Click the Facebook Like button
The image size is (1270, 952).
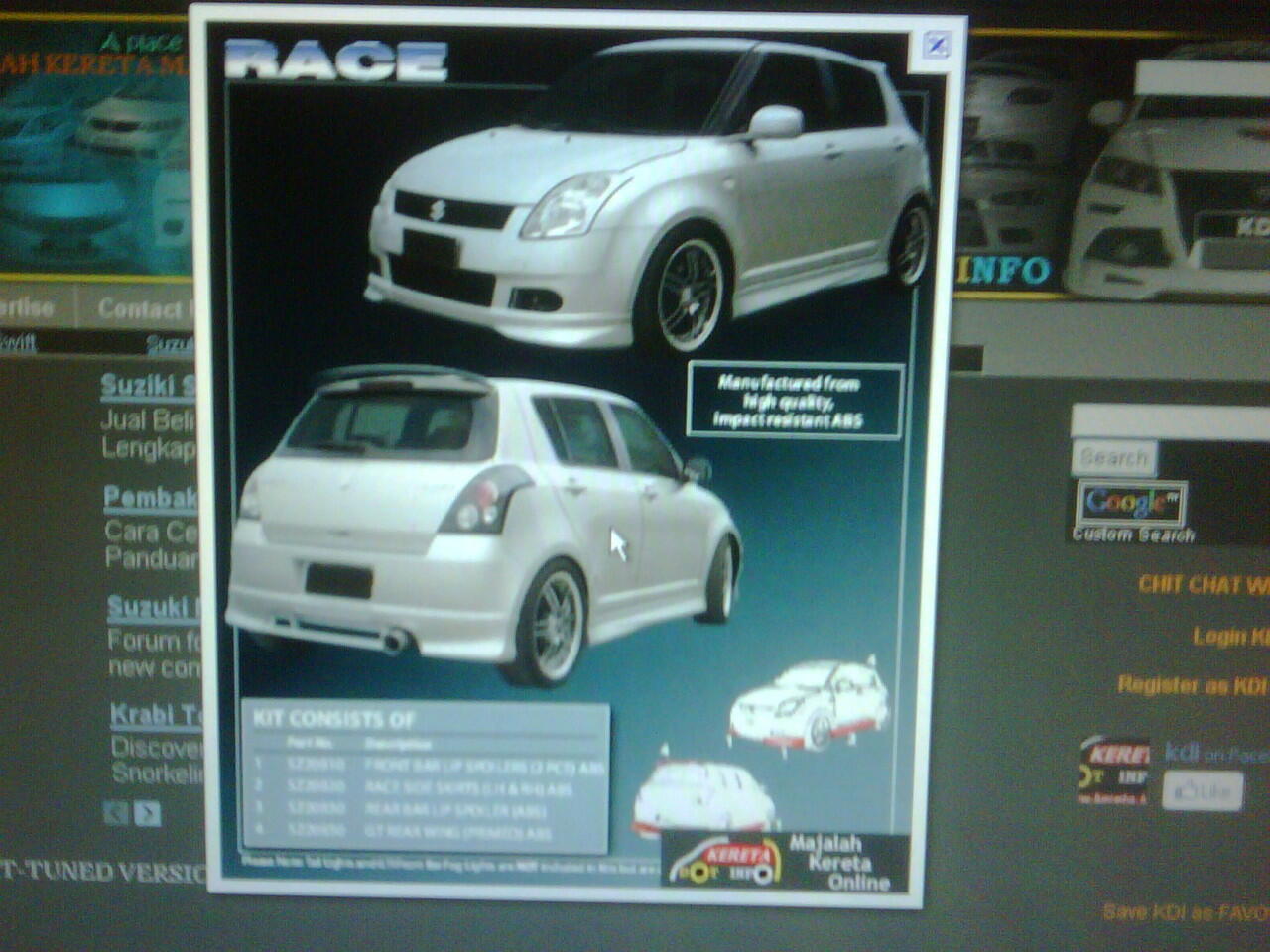coord(1202,791)
